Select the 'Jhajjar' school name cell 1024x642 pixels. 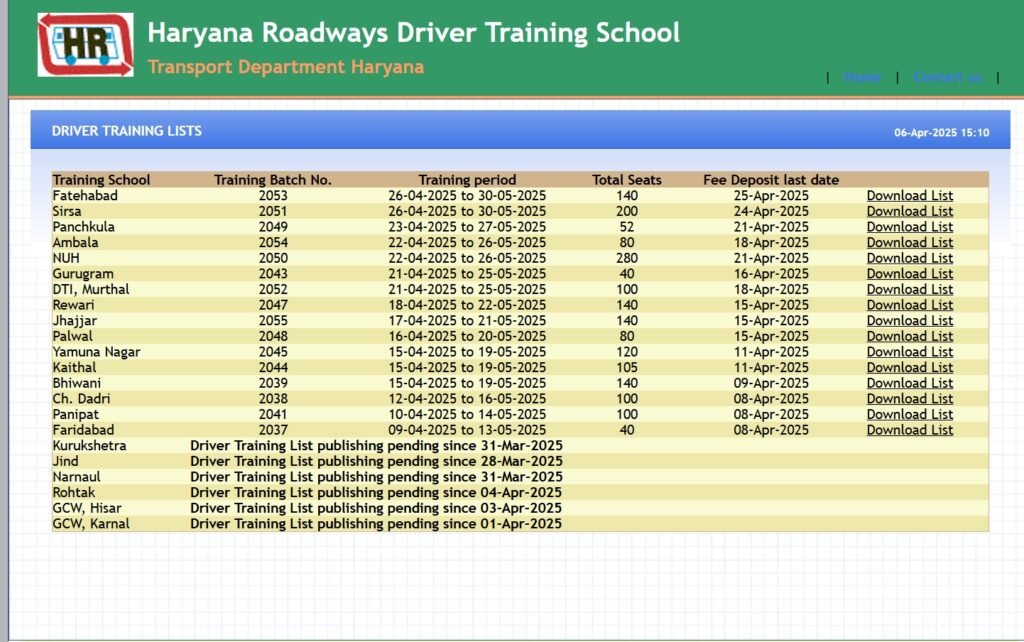[74, 321]
